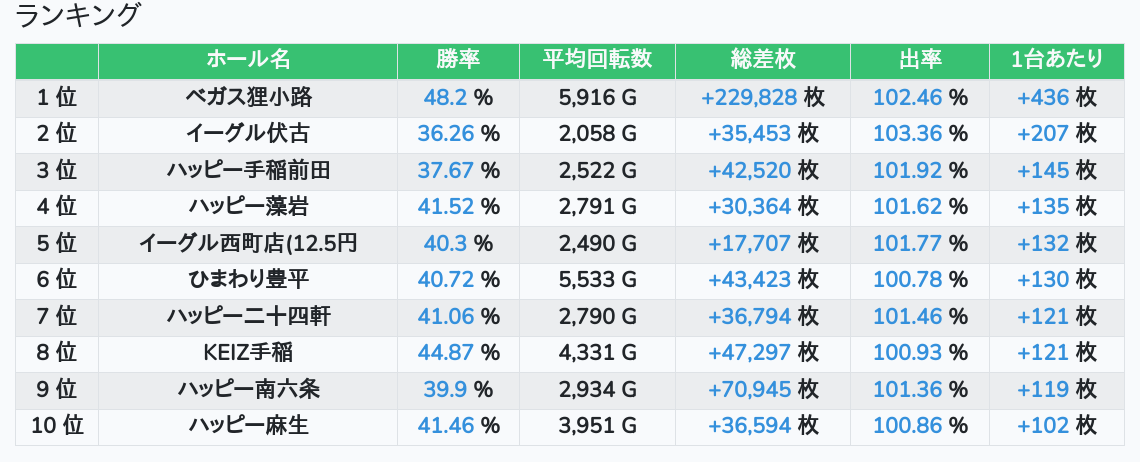
Task: Select the 103.36 payout rate value
Action: point(907,134)
